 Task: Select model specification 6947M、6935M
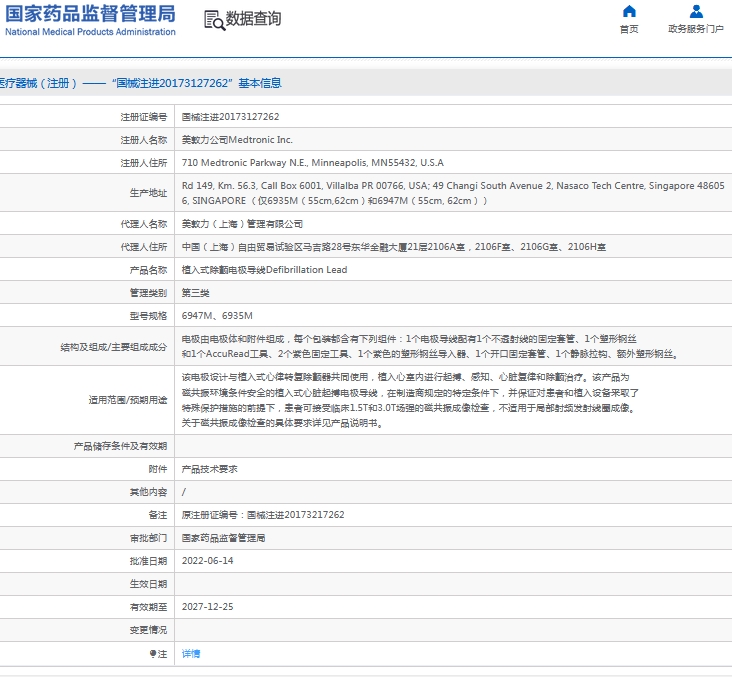pyautogui.click(x=217, y=316)
